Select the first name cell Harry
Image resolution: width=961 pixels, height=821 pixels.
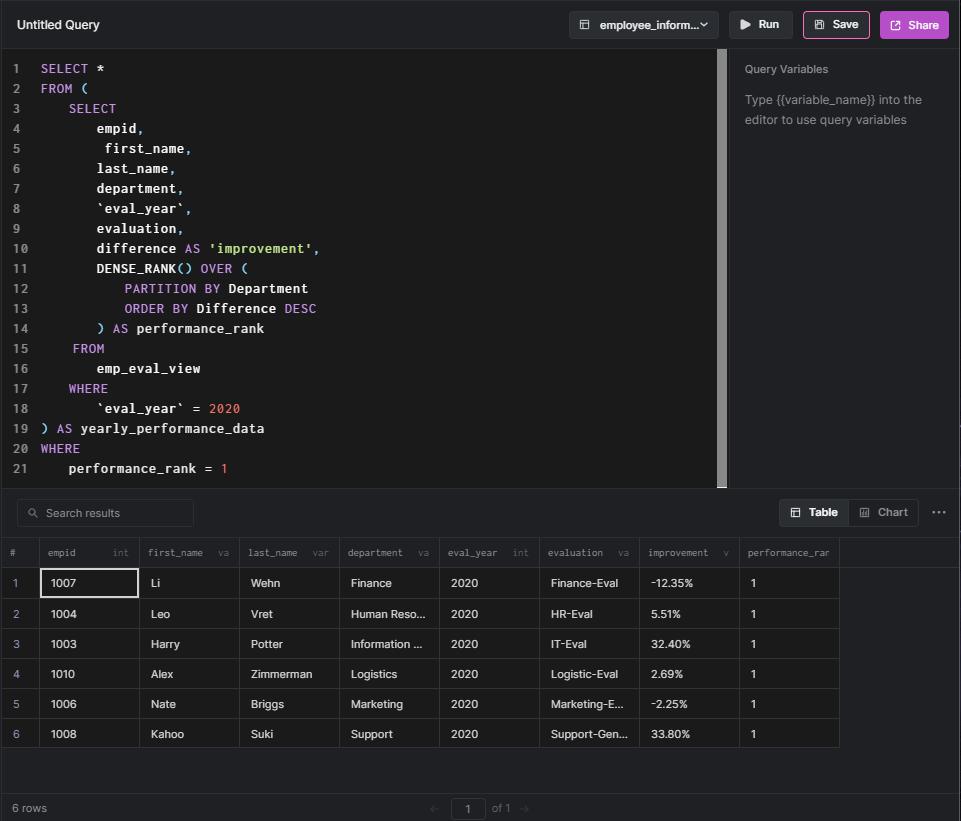click(x=189, y=644)
